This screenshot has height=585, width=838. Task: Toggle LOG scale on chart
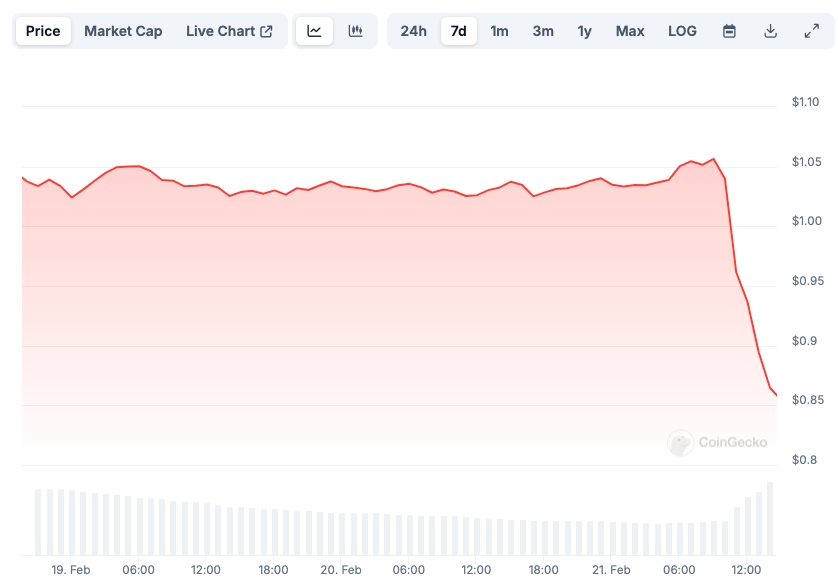(x=682, y=31)
